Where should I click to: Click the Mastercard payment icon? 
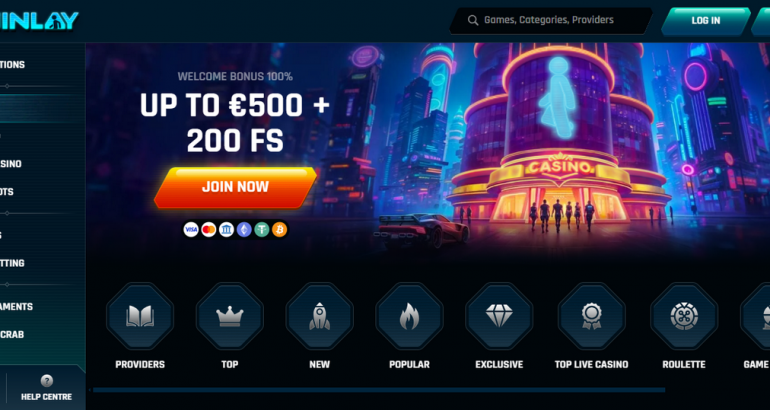(x=209, y=229)
